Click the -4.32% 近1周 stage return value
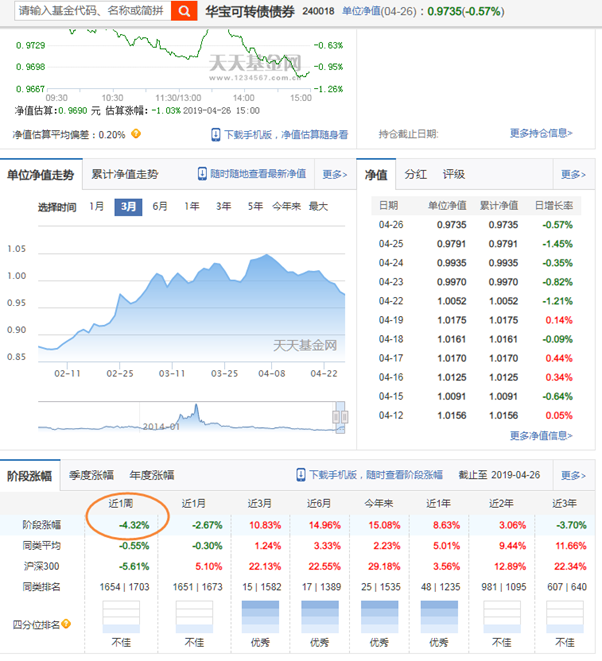Screen dimensions: 602x661 coord(134,525)
